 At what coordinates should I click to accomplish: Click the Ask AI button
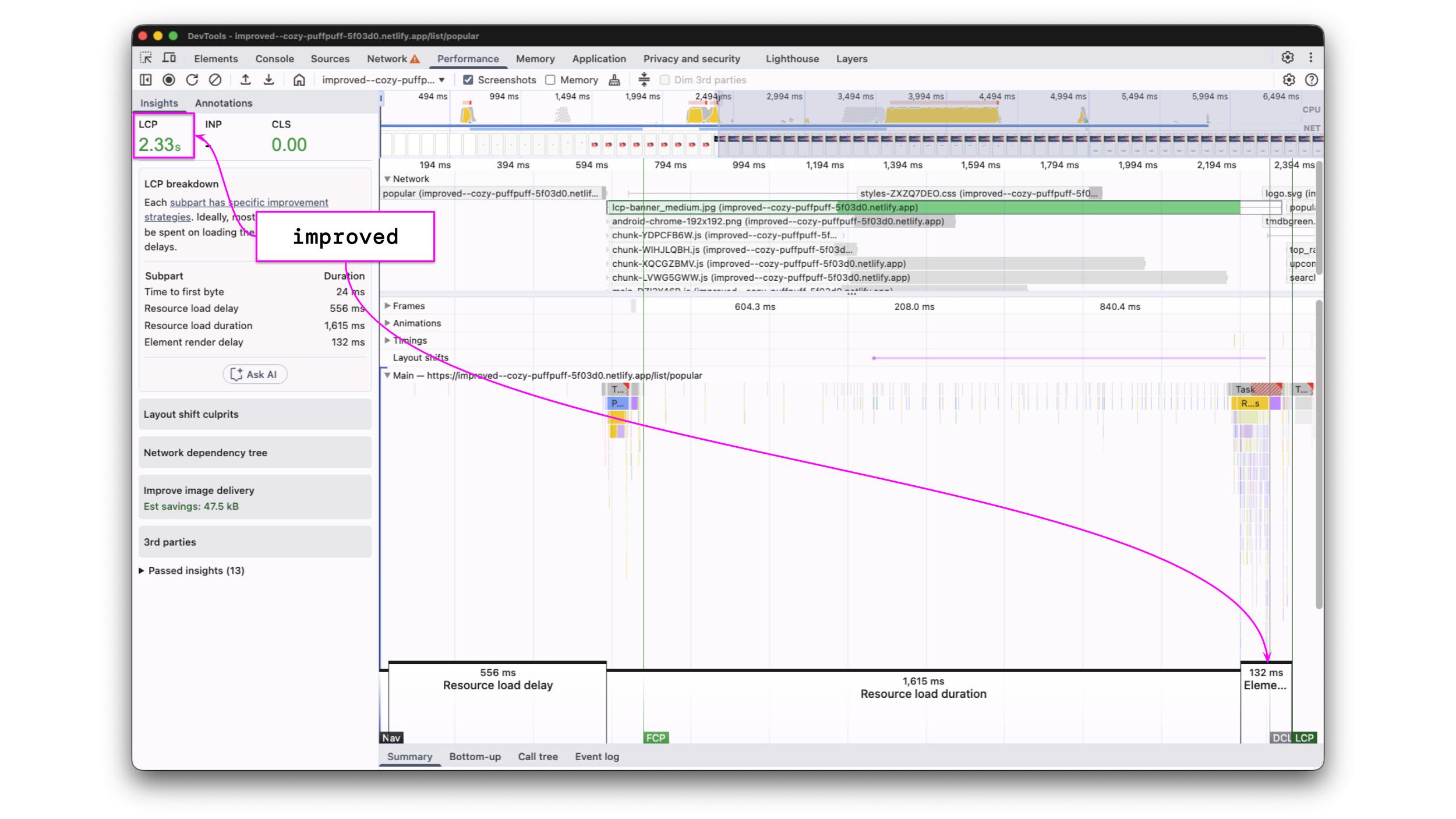click(x=255, y=375)
